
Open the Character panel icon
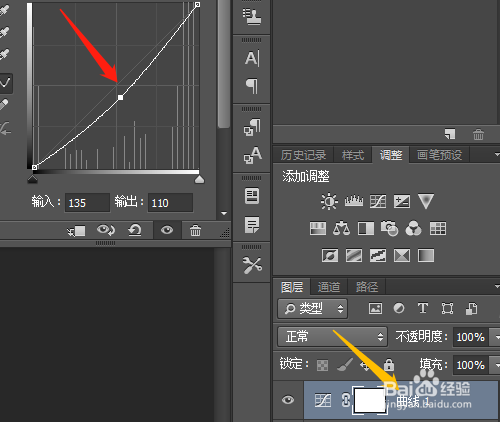252,58
